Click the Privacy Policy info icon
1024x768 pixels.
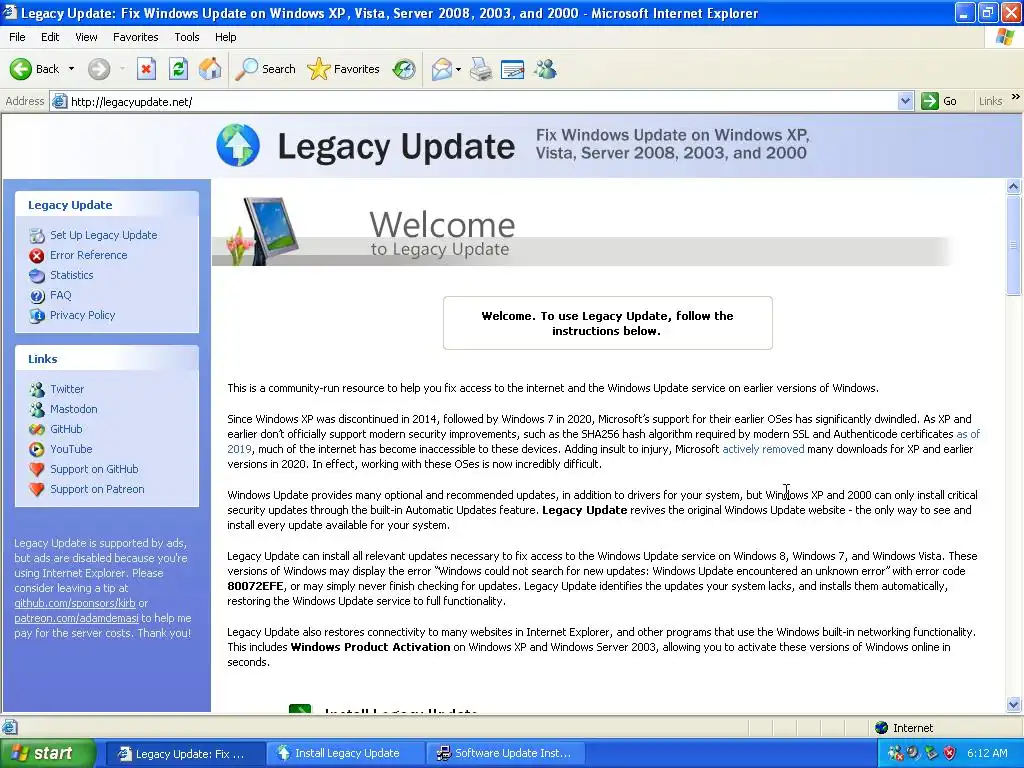[x=37, y=315]
